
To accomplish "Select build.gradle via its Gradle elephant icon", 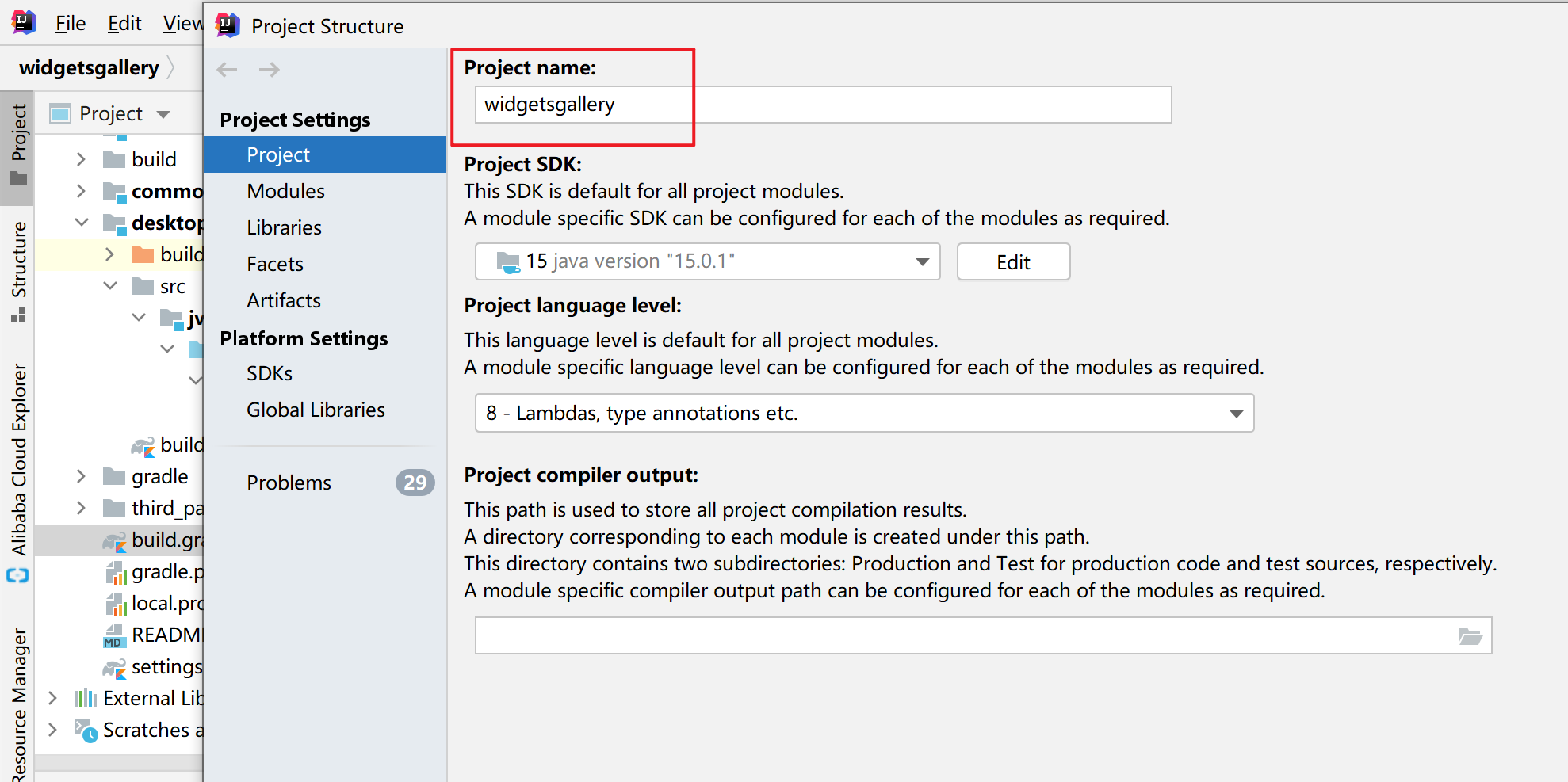I will click(114, 540).
